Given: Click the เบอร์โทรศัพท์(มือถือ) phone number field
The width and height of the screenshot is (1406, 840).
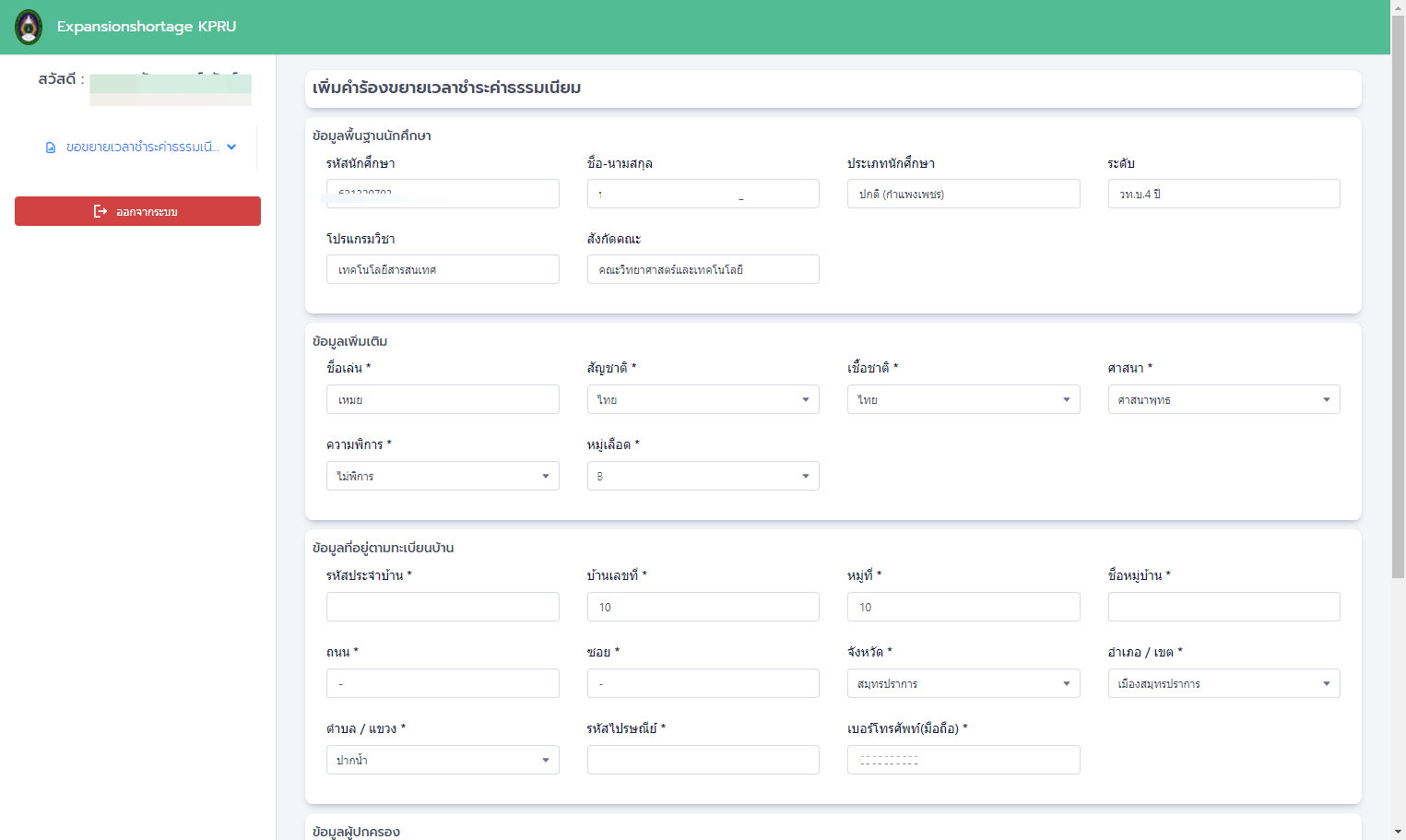Looking at the screenshot, I should pos(963,760).
